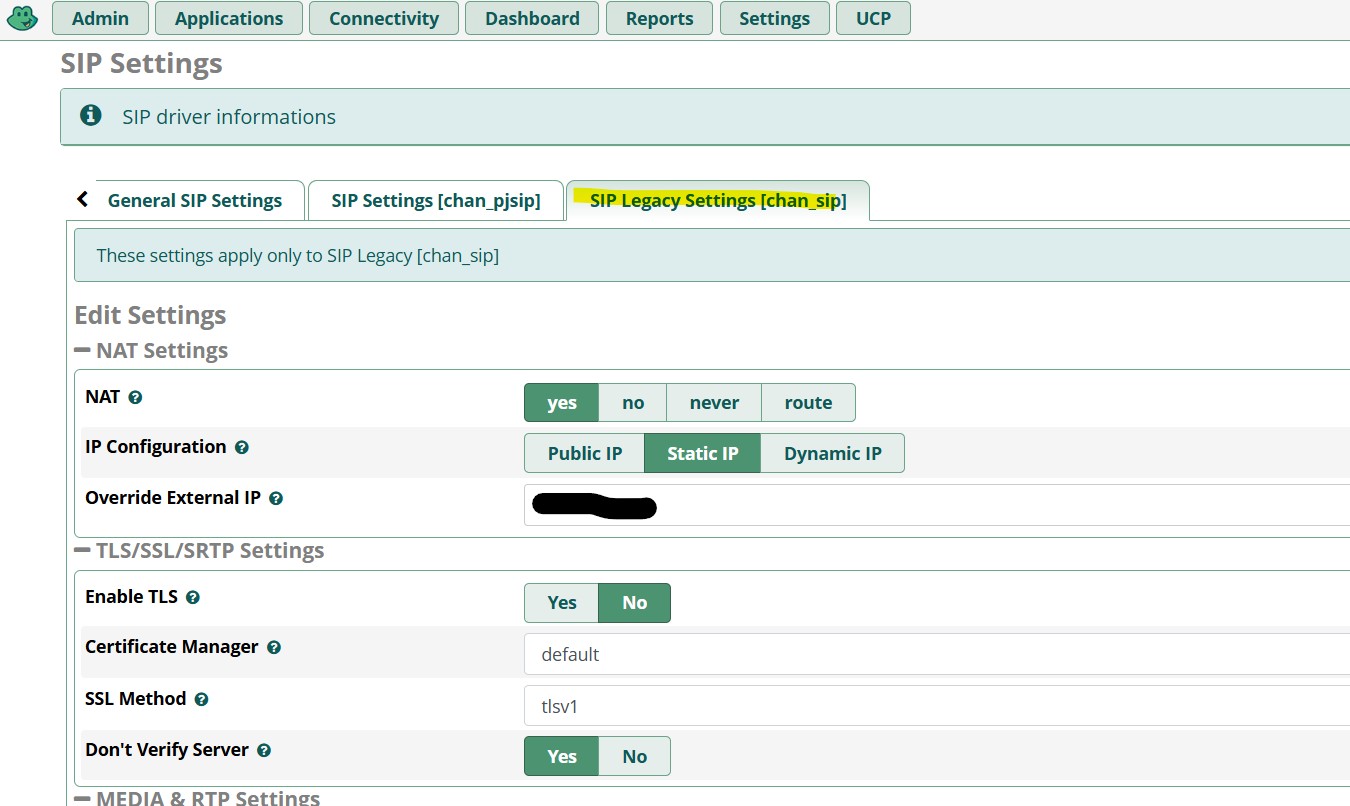This screenshot has width=1350, height=806.
Task: Click the Enable TLS help icon
Action: coord(193,598)
